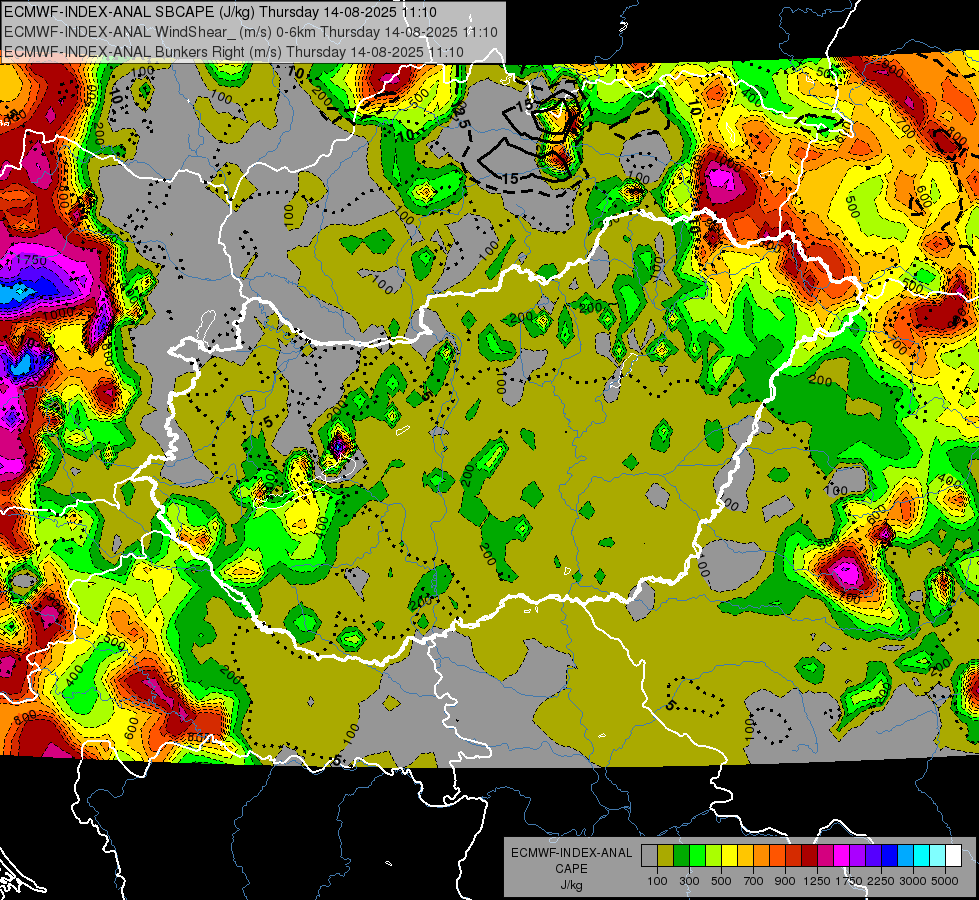Select the dark red legend swatch before 1250
The width and height of the screenshot is (979, 900).
point(809,856)
